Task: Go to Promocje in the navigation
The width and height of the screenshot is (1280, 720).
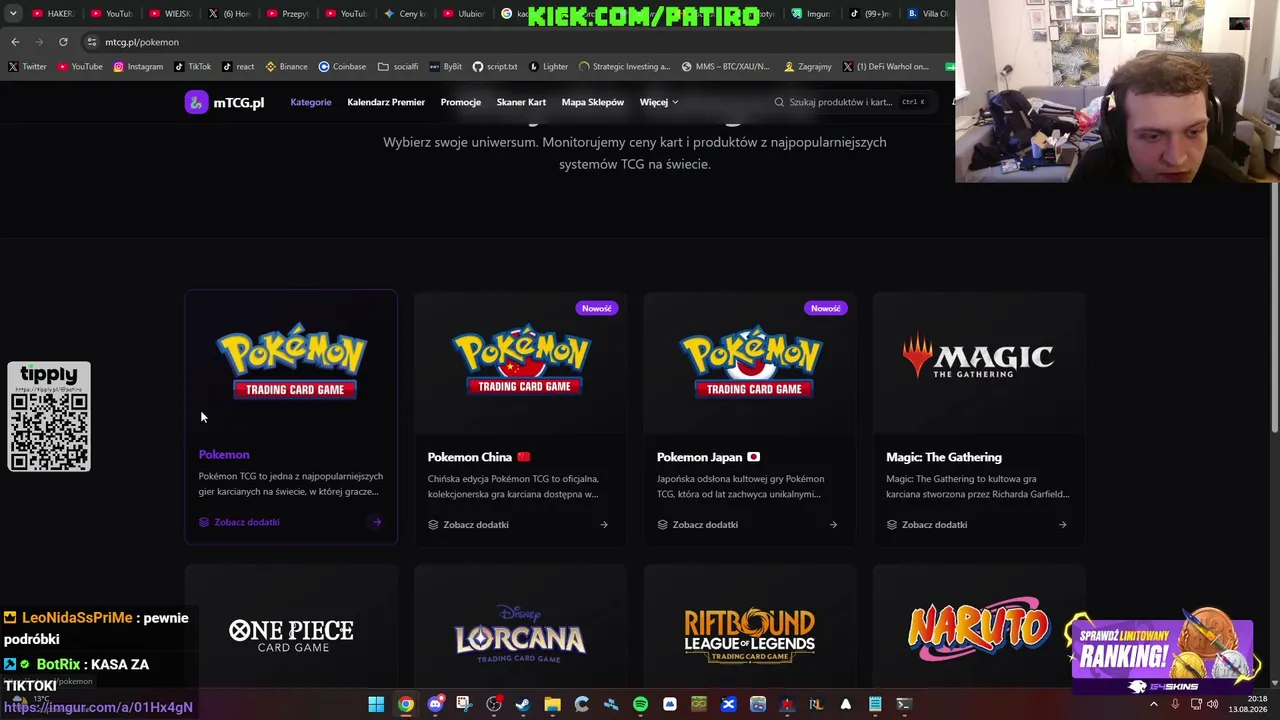Action: point(461,102)
